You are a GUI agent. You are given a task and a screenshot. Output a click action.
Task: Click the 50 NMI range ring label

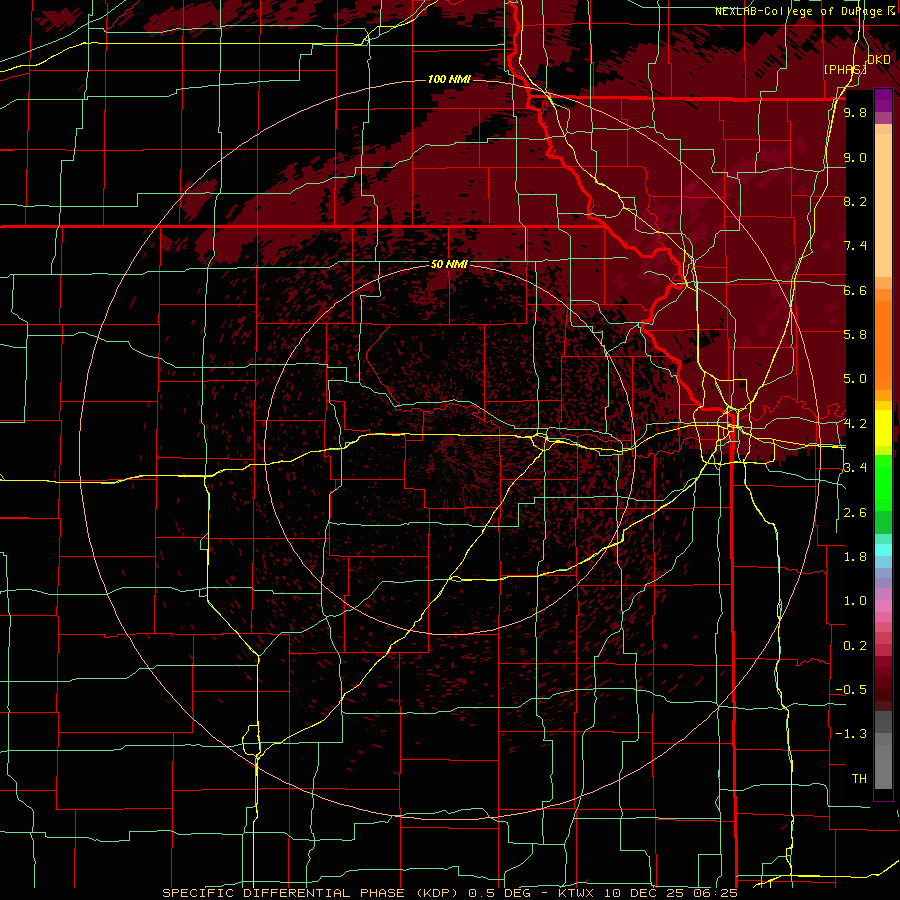click(x=449, y=265)
